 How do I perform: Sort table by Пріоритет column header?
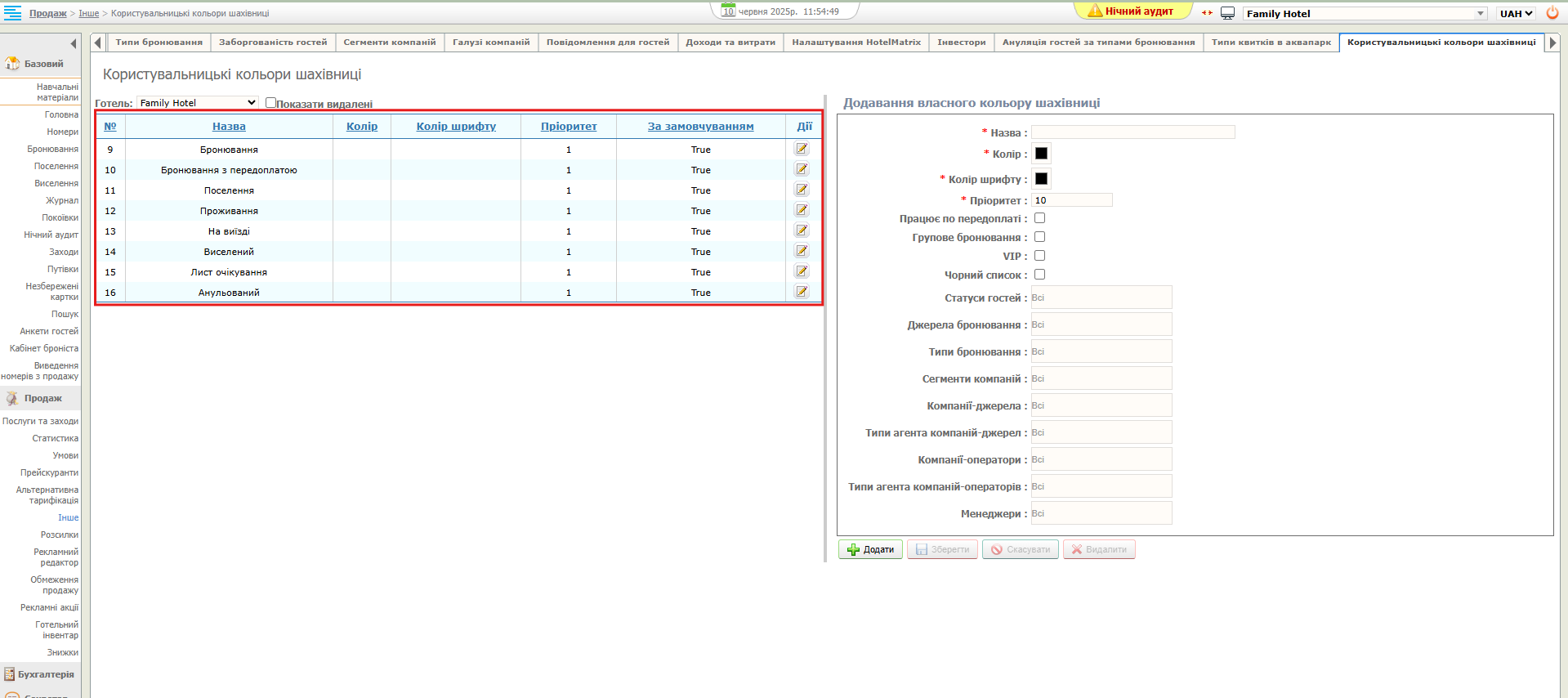pos(569,127)
